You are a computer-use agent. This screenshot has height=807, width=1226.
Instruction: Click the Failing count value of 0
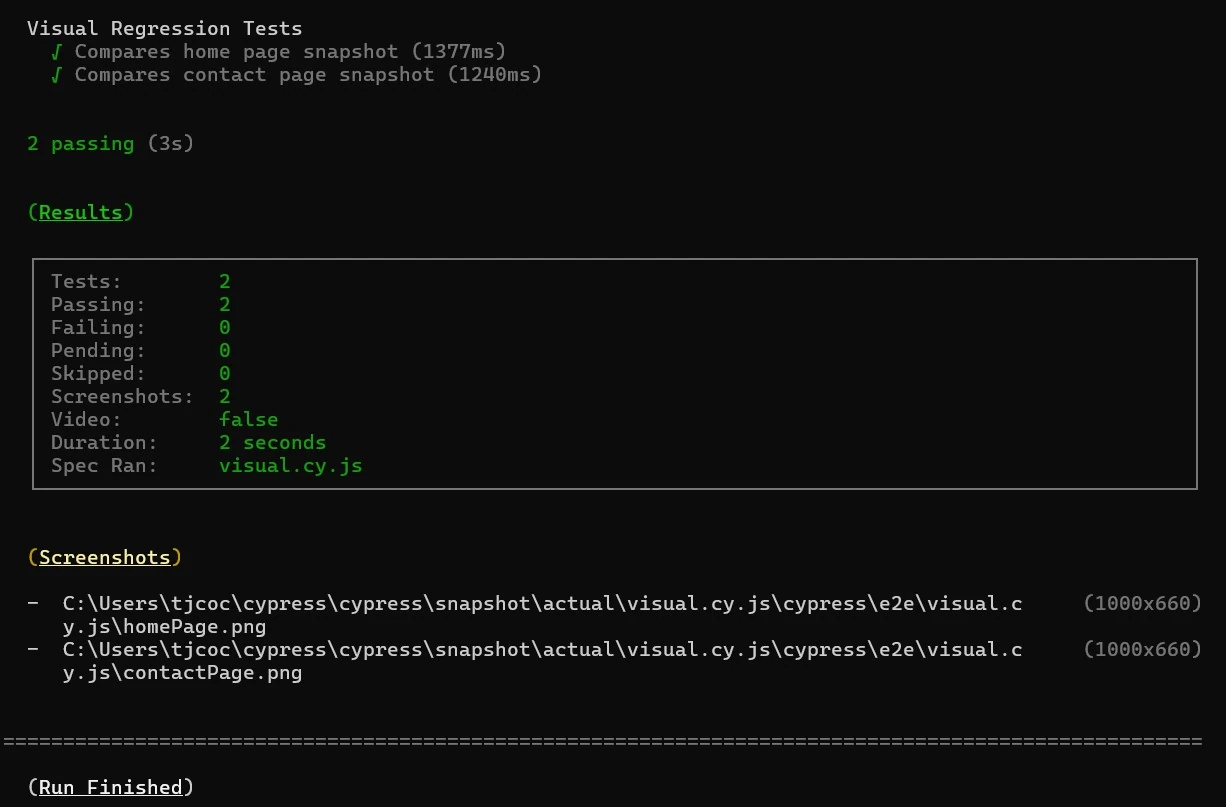click(225, 327)
